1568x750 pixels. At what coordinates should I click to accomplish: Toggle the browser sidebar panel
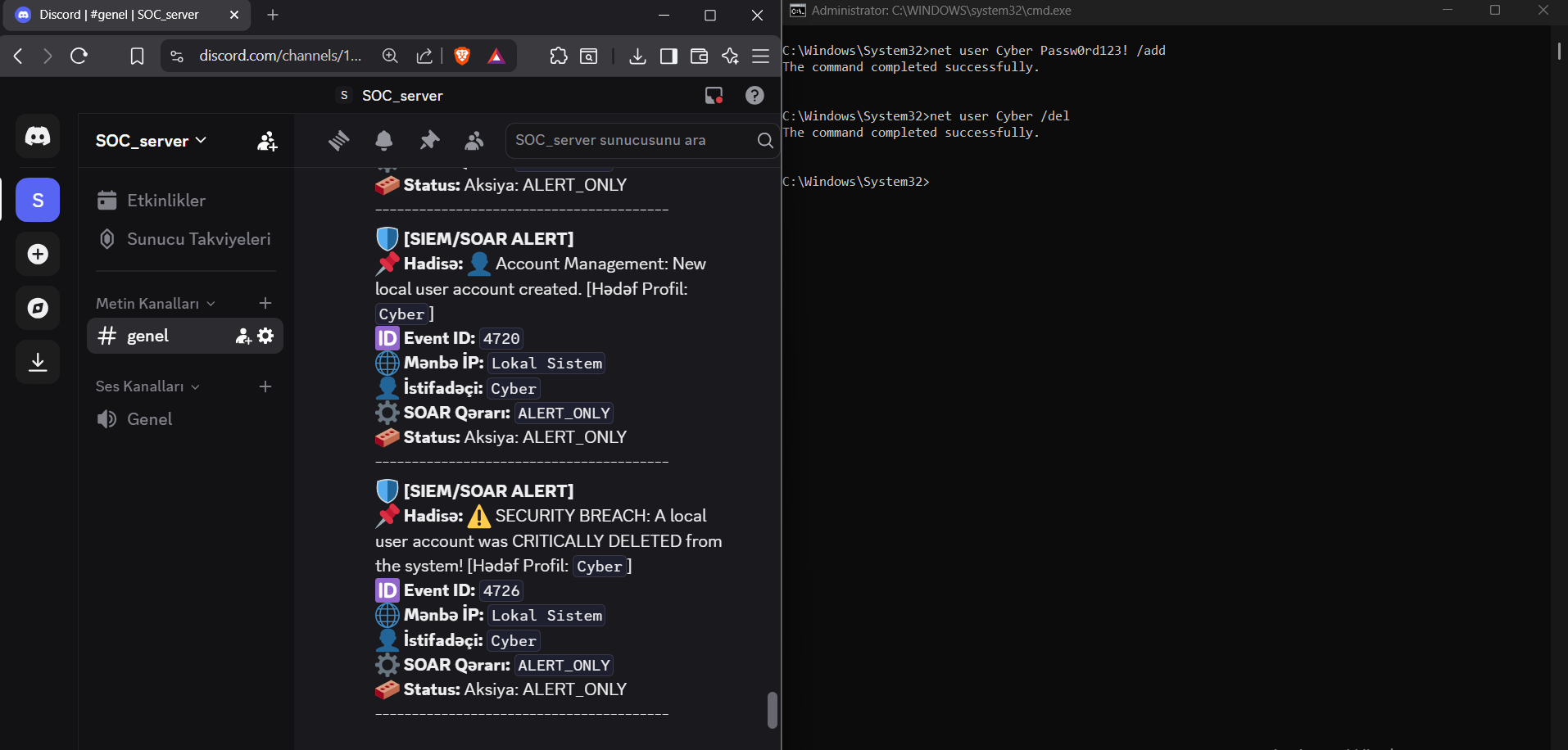click(668, 56)
